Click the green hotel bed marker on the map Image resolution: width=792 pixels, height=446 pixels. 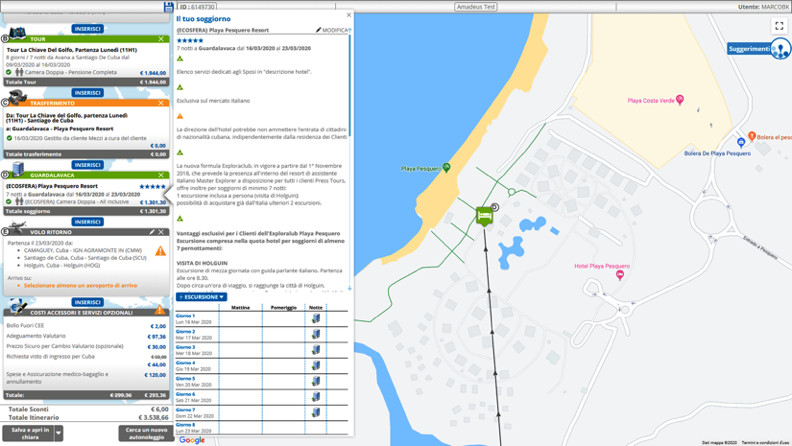[x=484, y=216]
